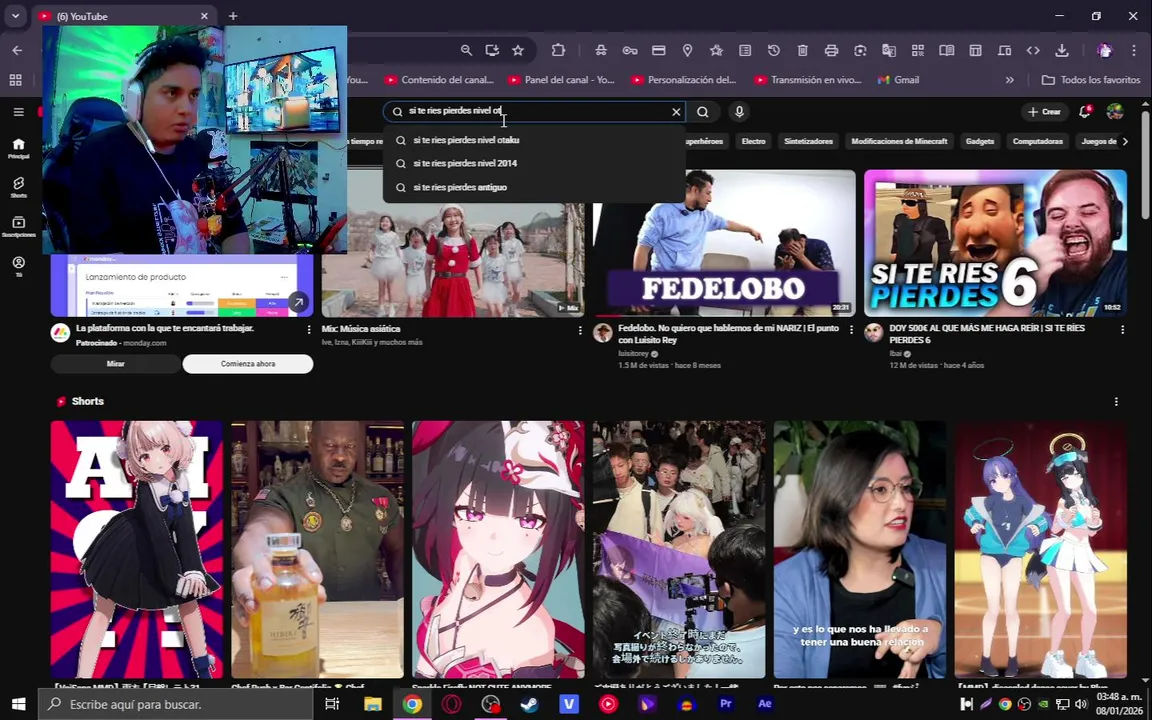The height and width of the screenshot is (720, 1152).
Task: Select the Electro filter chip
Action: click(753, 141)
